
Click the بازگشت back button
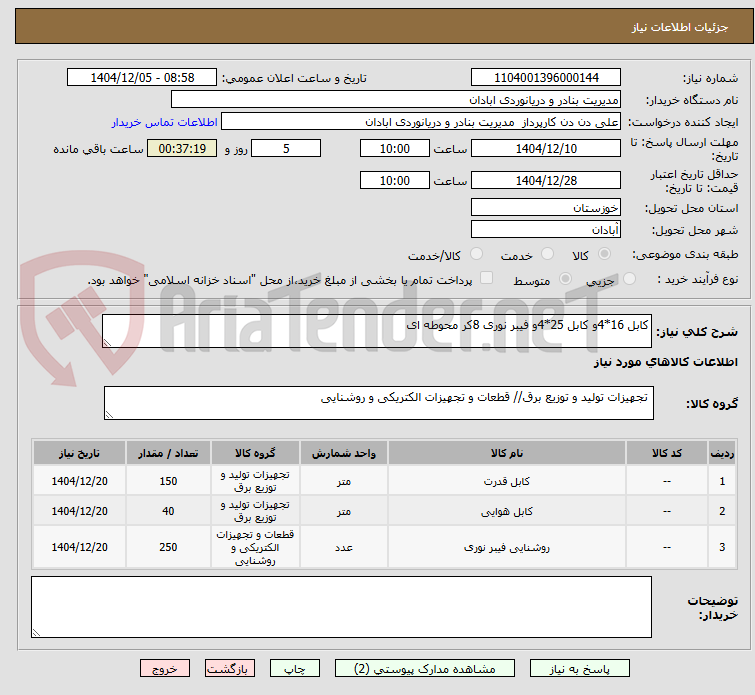pyautogui.click(x=230, y=669)
